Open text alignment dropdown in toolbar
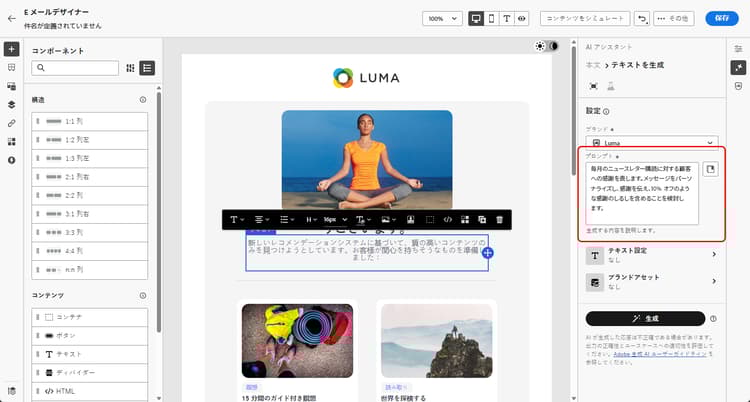Image resolution: width=750 pixels, height=402 pixels. tap(262, 220)
